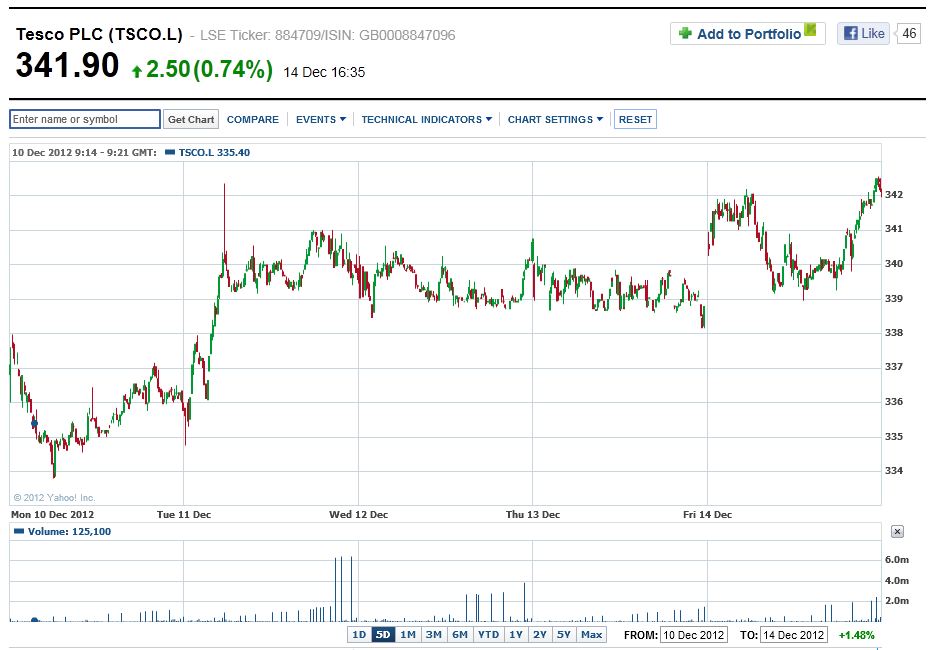Viewport: 931px width, 650px height.
Task: Click the '342' price axis label
Action: coord(894,195)
